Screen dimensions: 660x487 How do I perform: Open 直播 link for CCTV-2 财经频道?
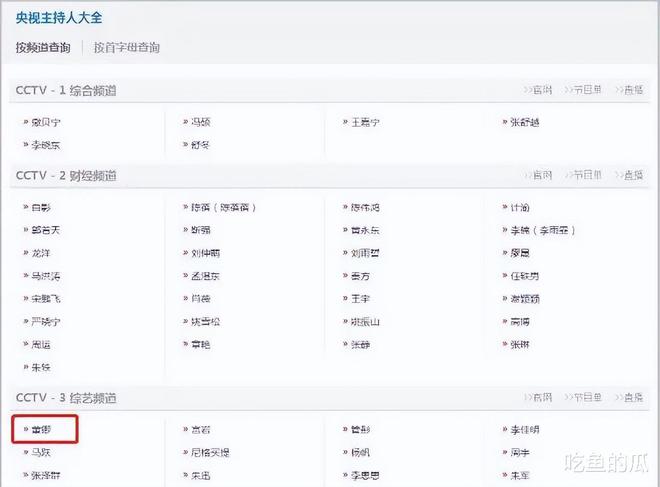(629, 175)
